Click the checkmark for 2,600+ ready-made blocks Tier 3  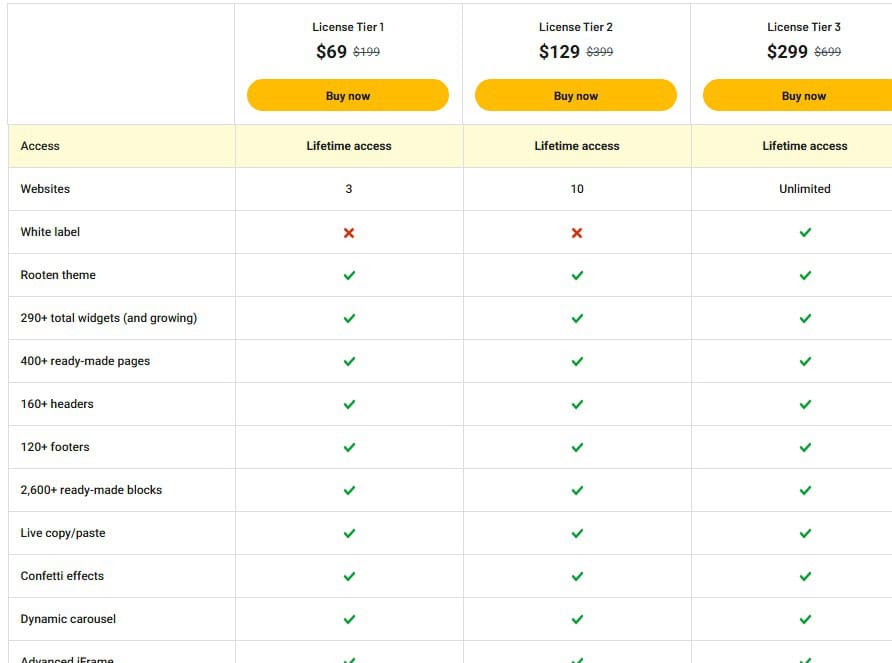tap(804, 490)
